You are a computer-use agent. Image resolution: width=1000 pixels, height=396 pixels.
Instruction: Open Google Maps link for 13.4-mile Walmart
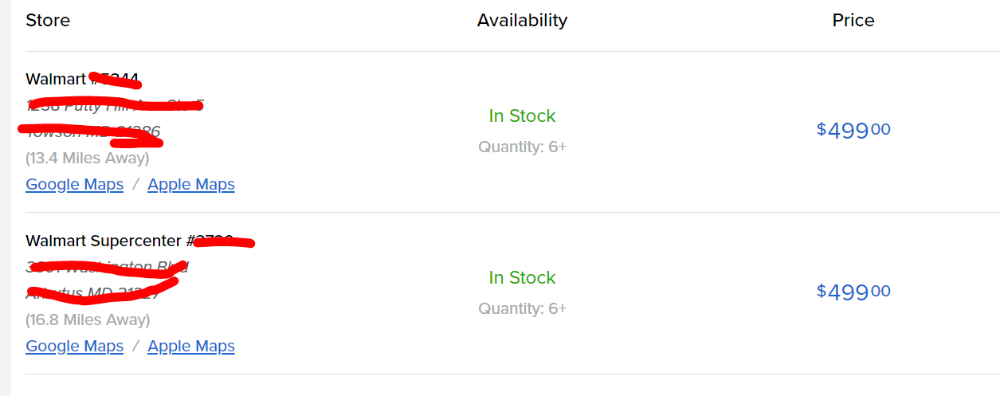click(75, 185)
